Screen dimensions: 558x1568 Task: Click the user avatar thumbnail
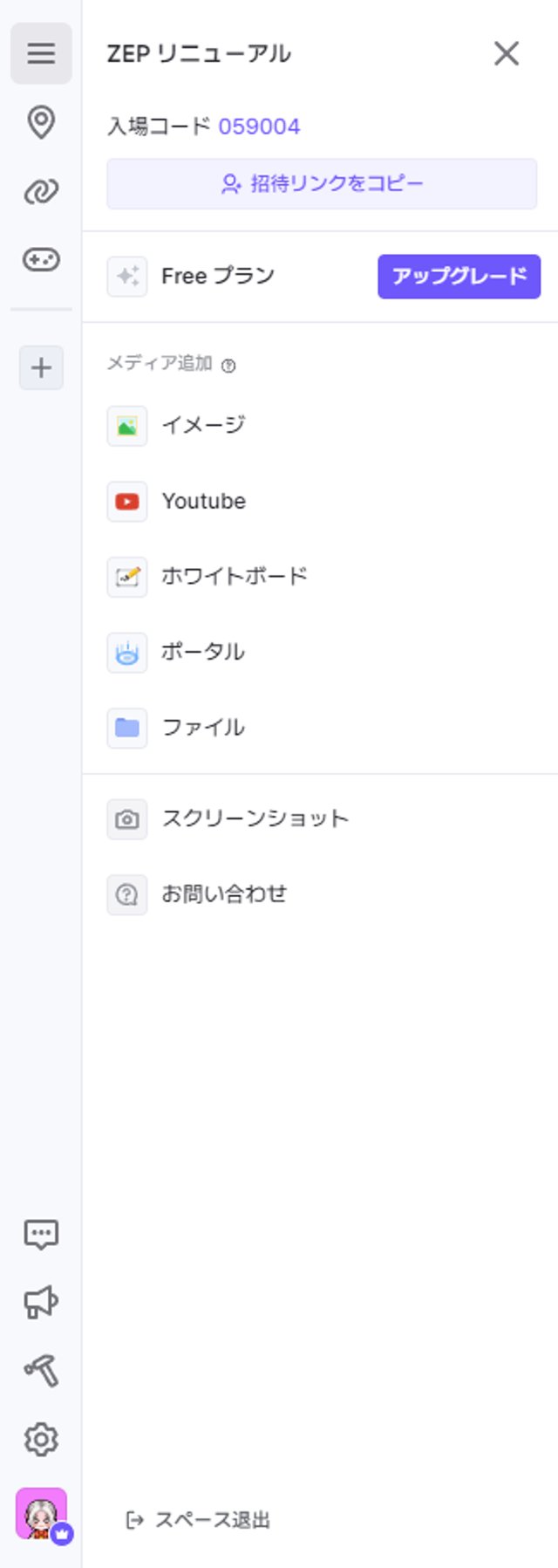pyautogui.click(x=41, y=1513)
